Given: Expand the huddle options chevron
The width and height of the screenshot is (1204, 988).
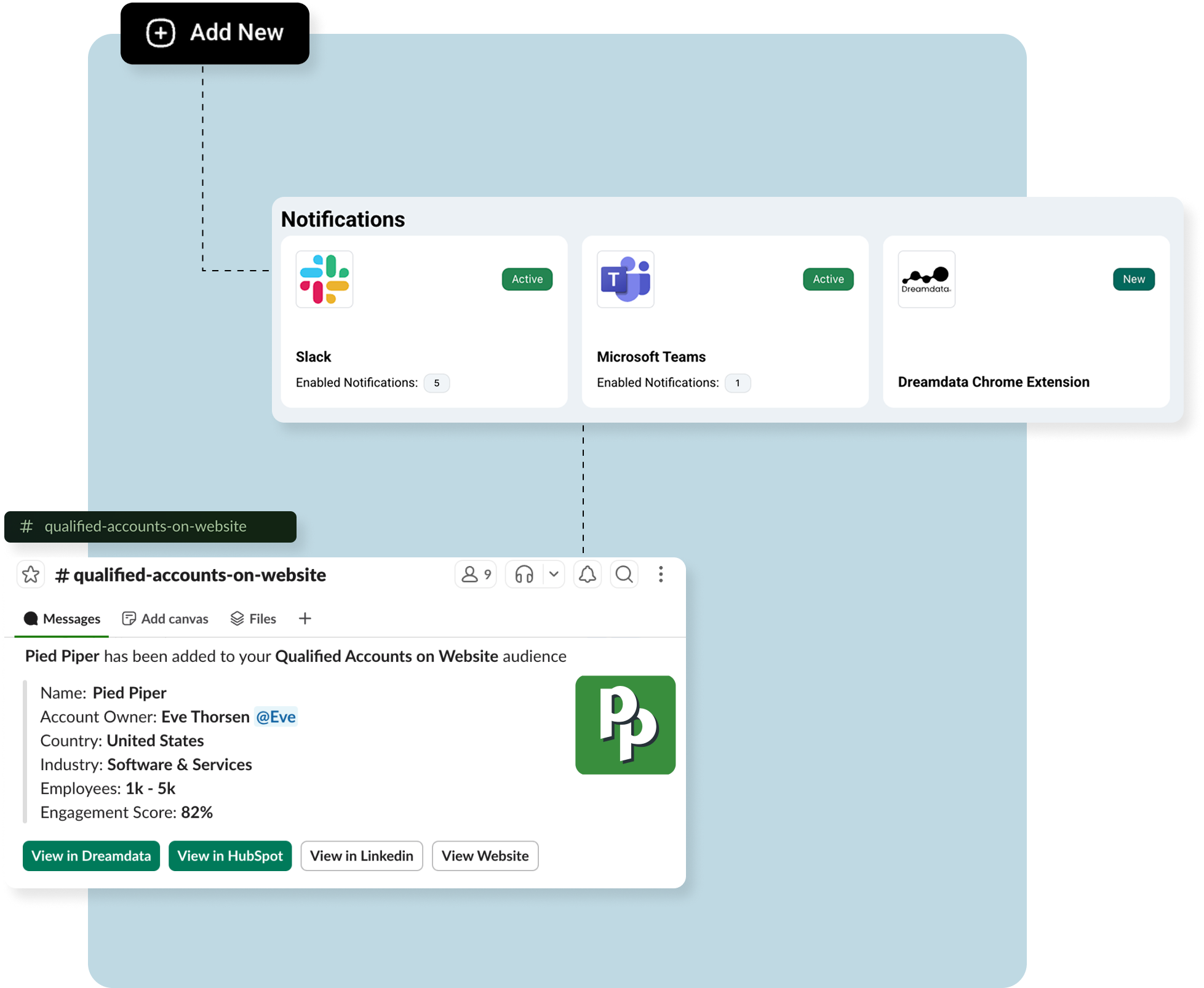Looking at the screenshot, I should (x=554, y=575).
